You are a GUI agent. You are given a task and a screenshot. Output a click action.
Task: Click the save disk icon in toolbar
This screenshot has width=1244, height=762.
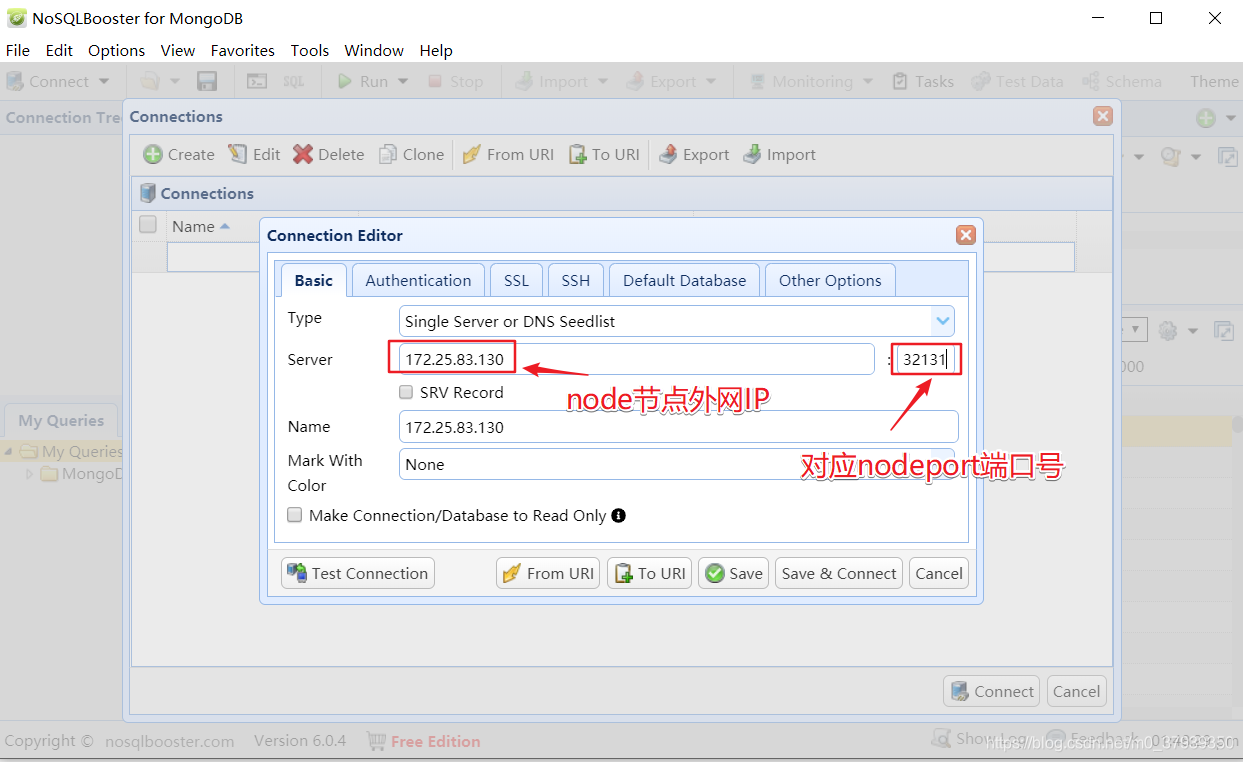[x=207, y=81]
